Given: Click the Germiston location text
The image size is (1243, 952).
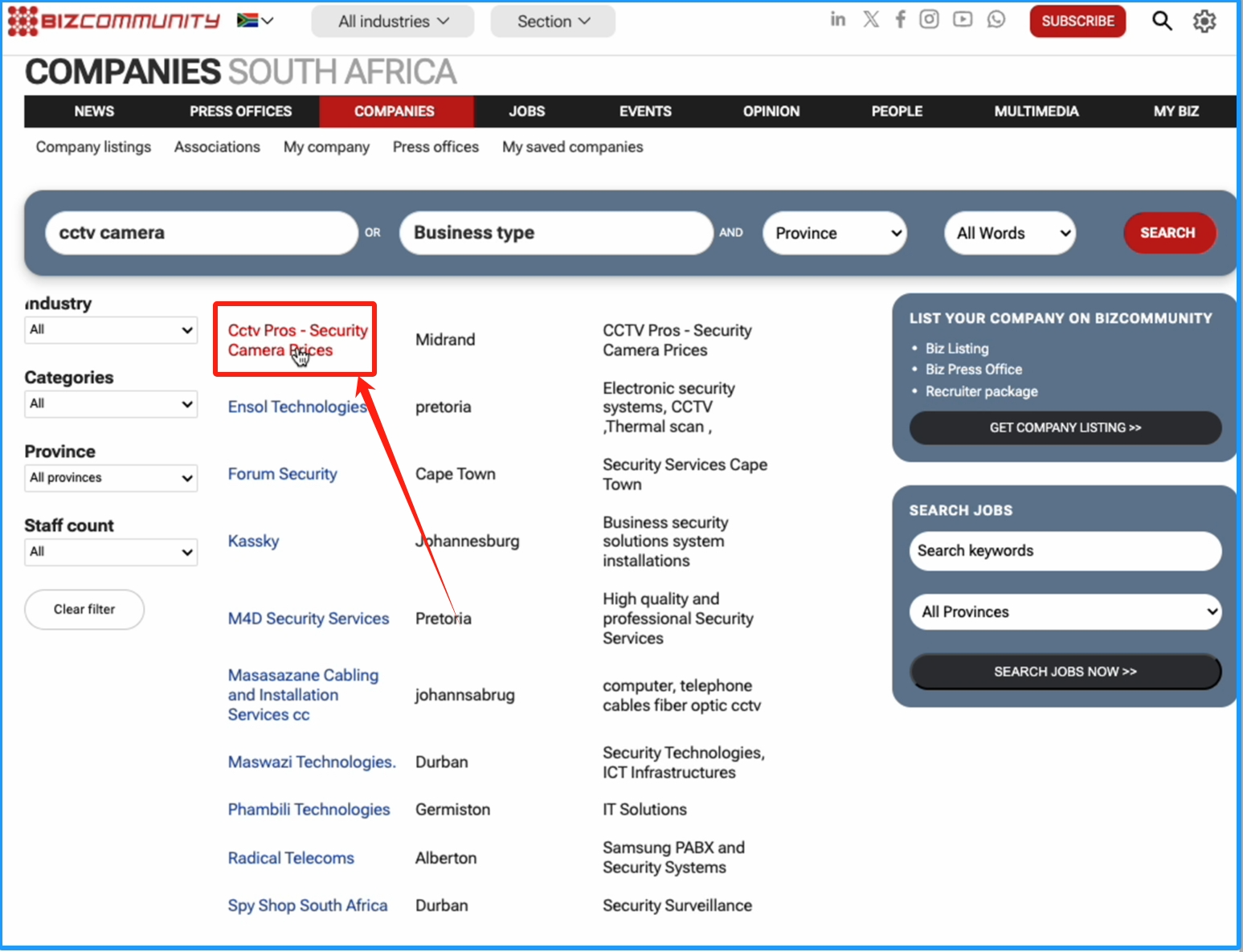Looking at the screenshot, I should [452, 810].
